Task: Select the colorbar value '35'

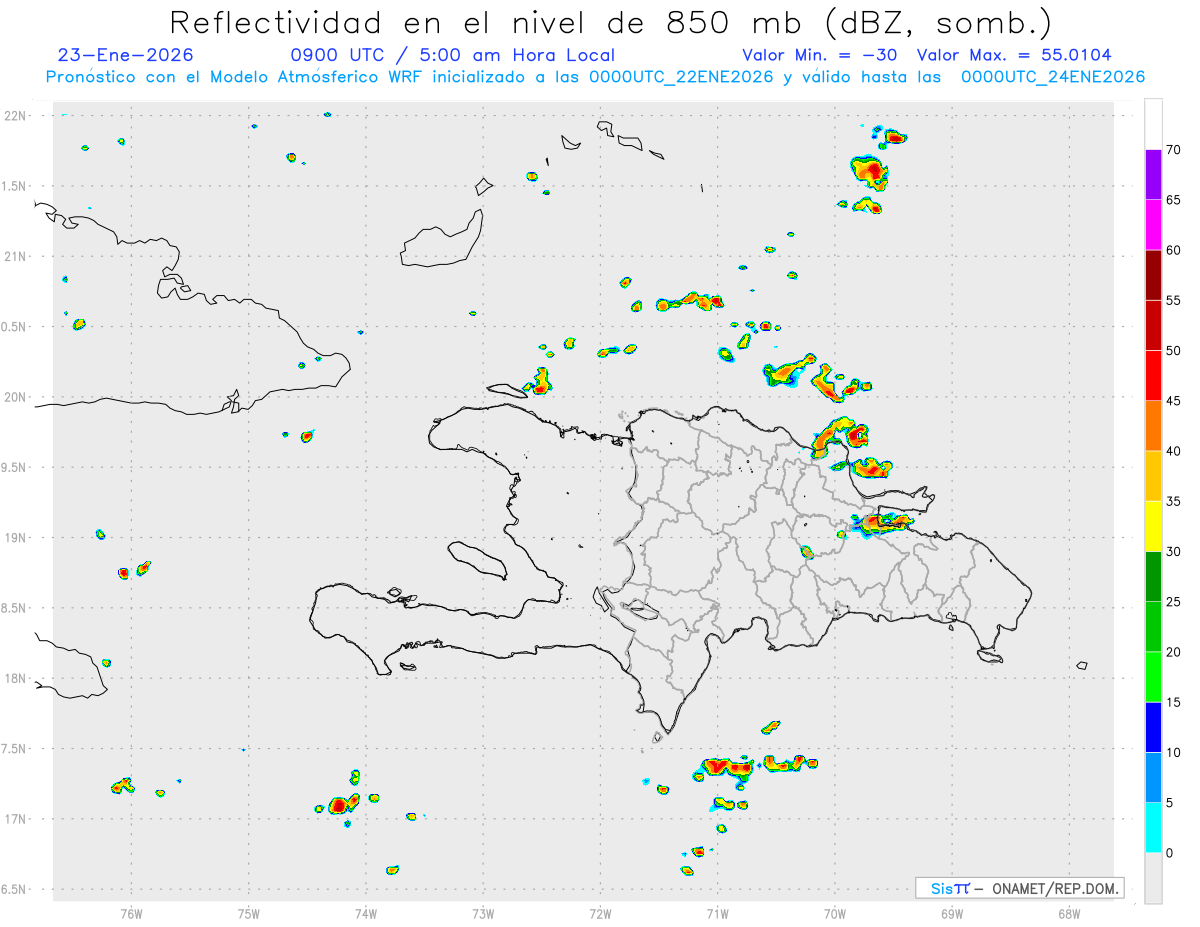Action: point(1173,501)
